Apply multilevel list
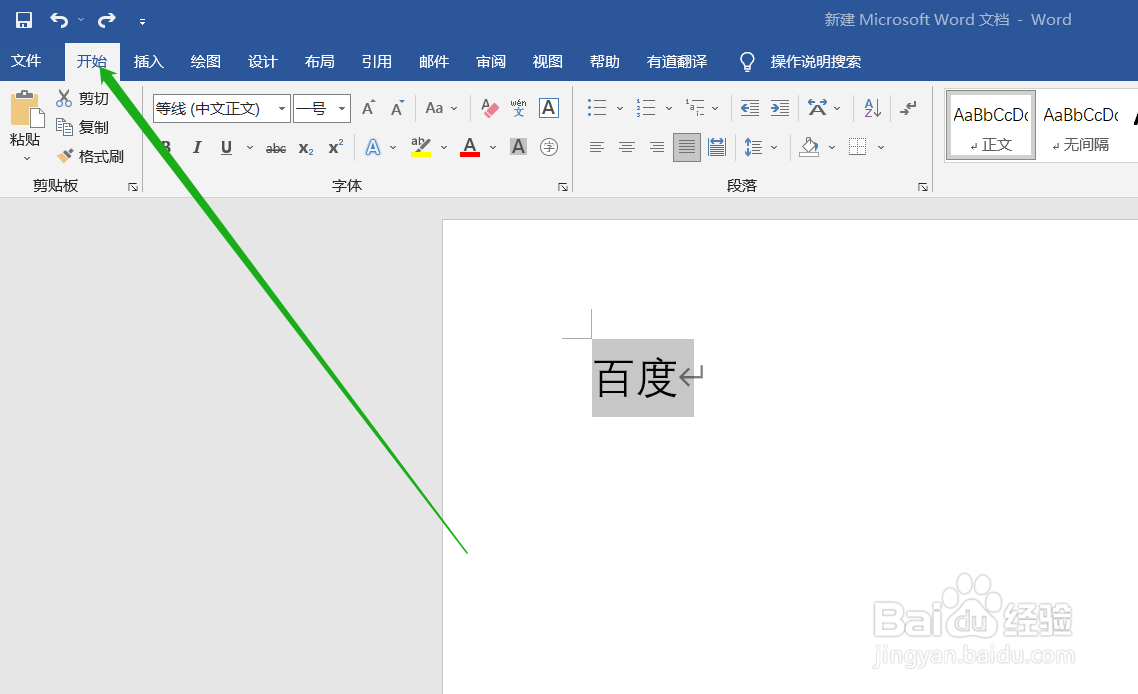Screen dimensions: 1138x694 695,108
